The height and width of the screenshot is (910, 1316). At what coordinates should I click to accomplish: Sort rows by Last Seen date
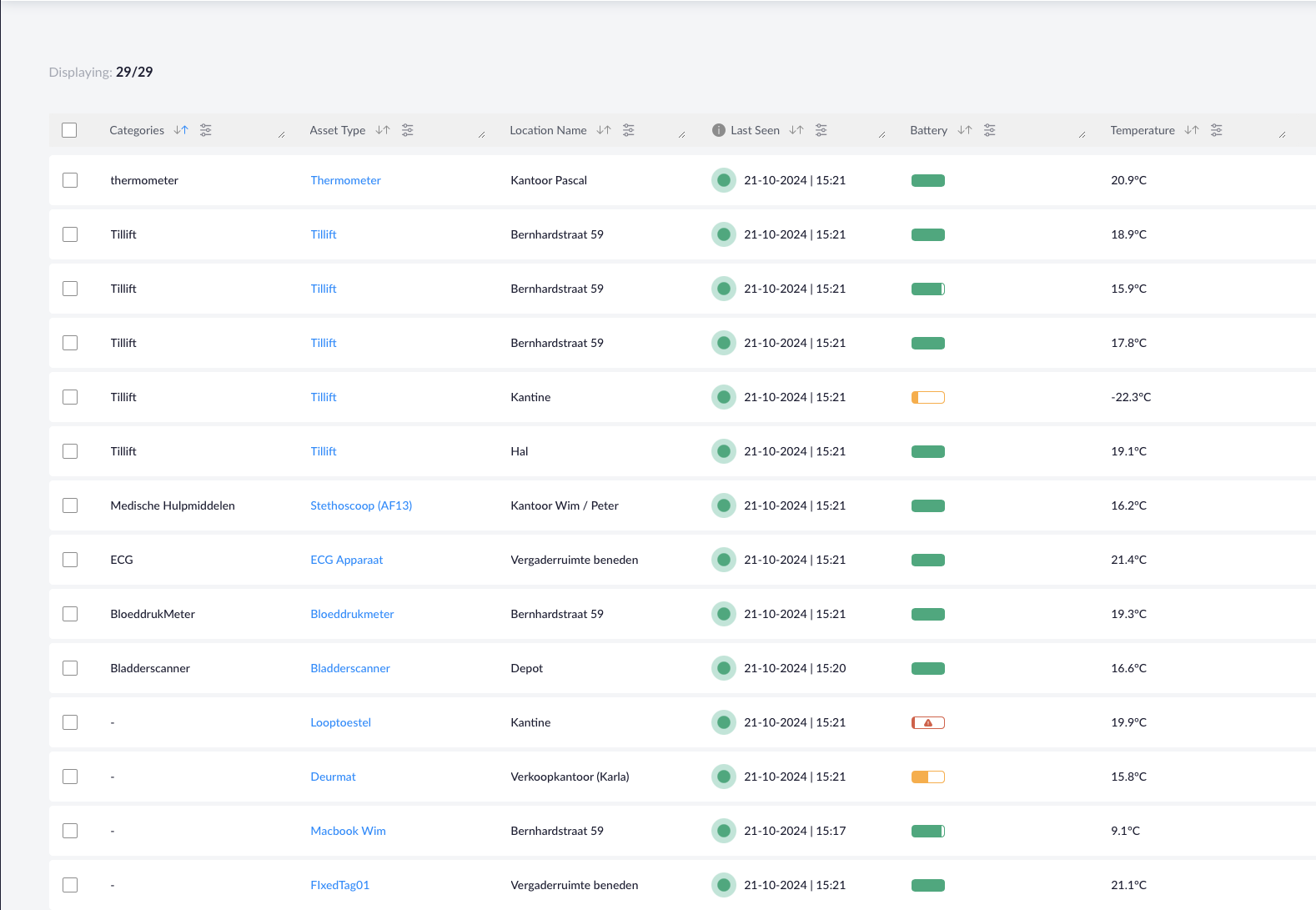point(796,130)
